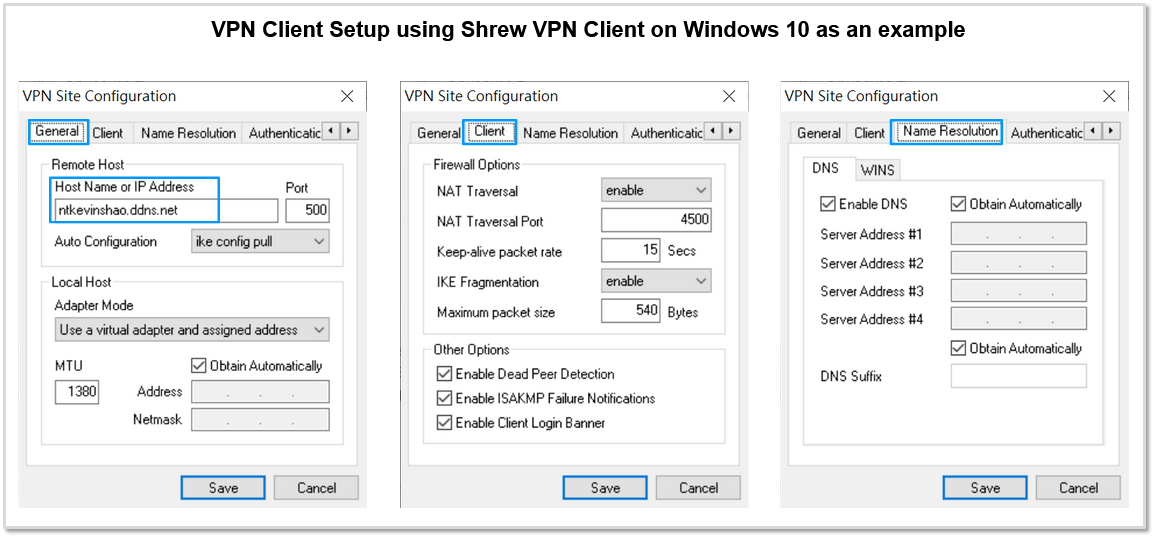The image size is (1155, 538).
Task: Cancel the Name Resolution dialog
Action: point(1078,488)
